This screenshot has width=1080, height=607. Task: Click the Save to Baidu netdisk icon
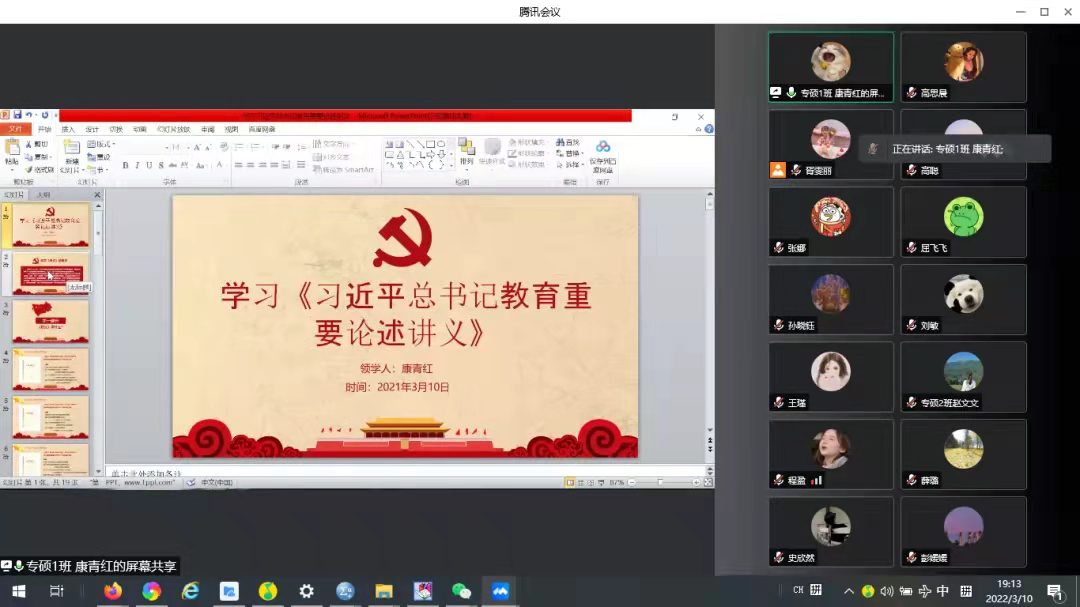point(603,152)
